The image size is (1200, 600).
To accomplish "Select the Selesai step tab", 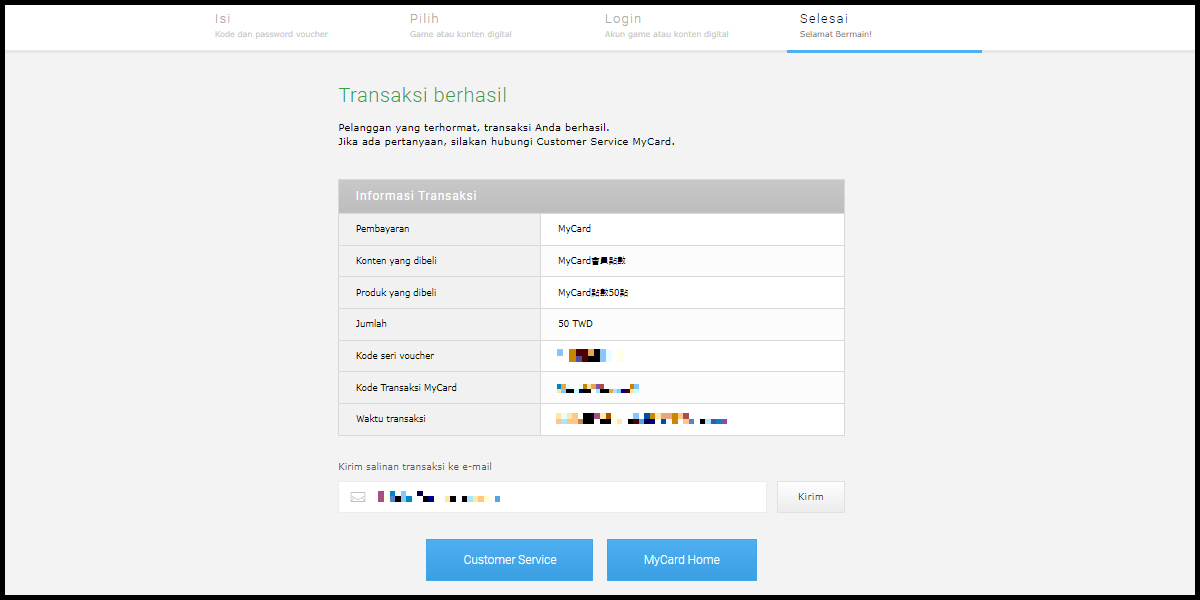I will 884,26.
